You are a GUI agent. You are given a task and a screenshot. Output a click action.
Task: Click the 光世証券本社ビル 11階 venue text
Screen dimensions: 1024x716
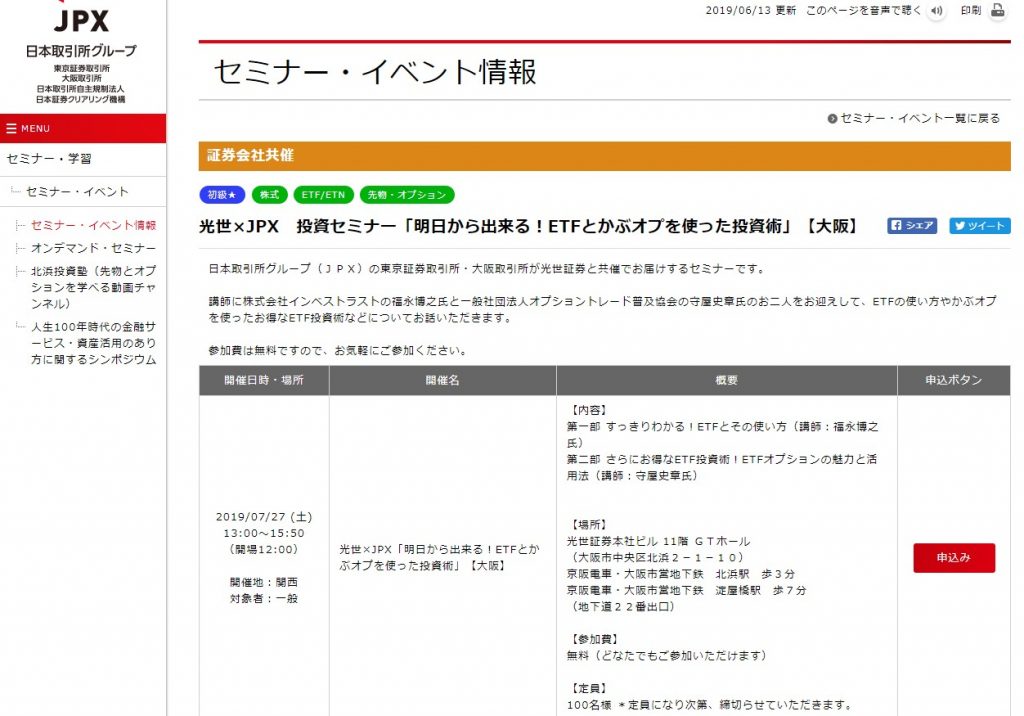point(658,541)
